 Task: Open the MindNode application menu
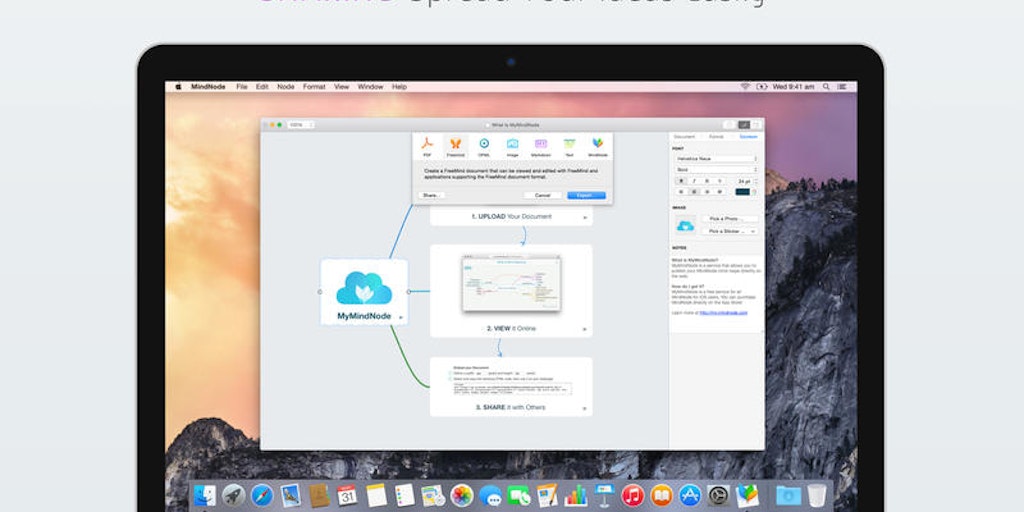(x=208, y=86)
